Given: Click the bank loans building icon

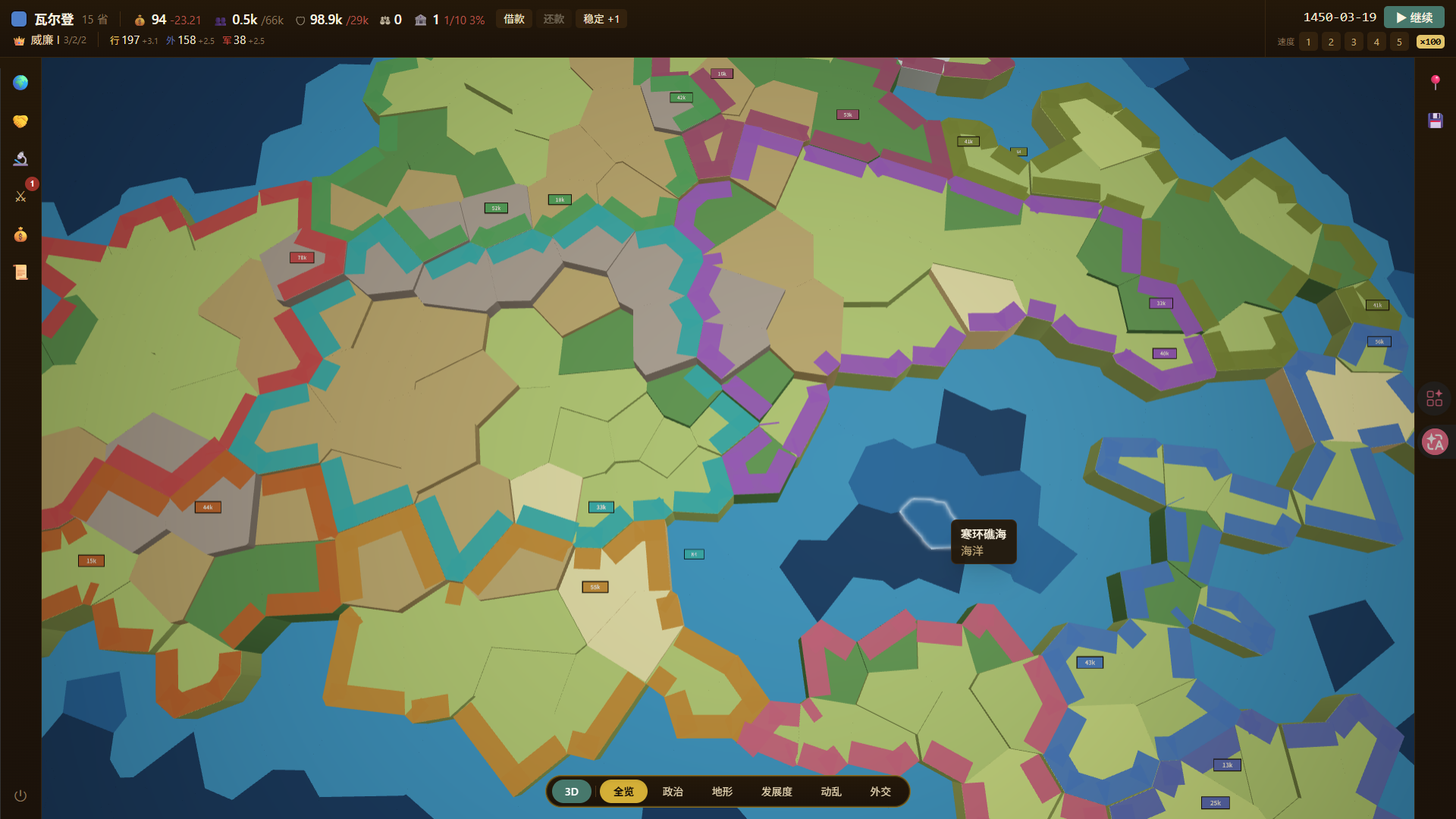Looking at the screenshot, I should click(x=421, y=20).
